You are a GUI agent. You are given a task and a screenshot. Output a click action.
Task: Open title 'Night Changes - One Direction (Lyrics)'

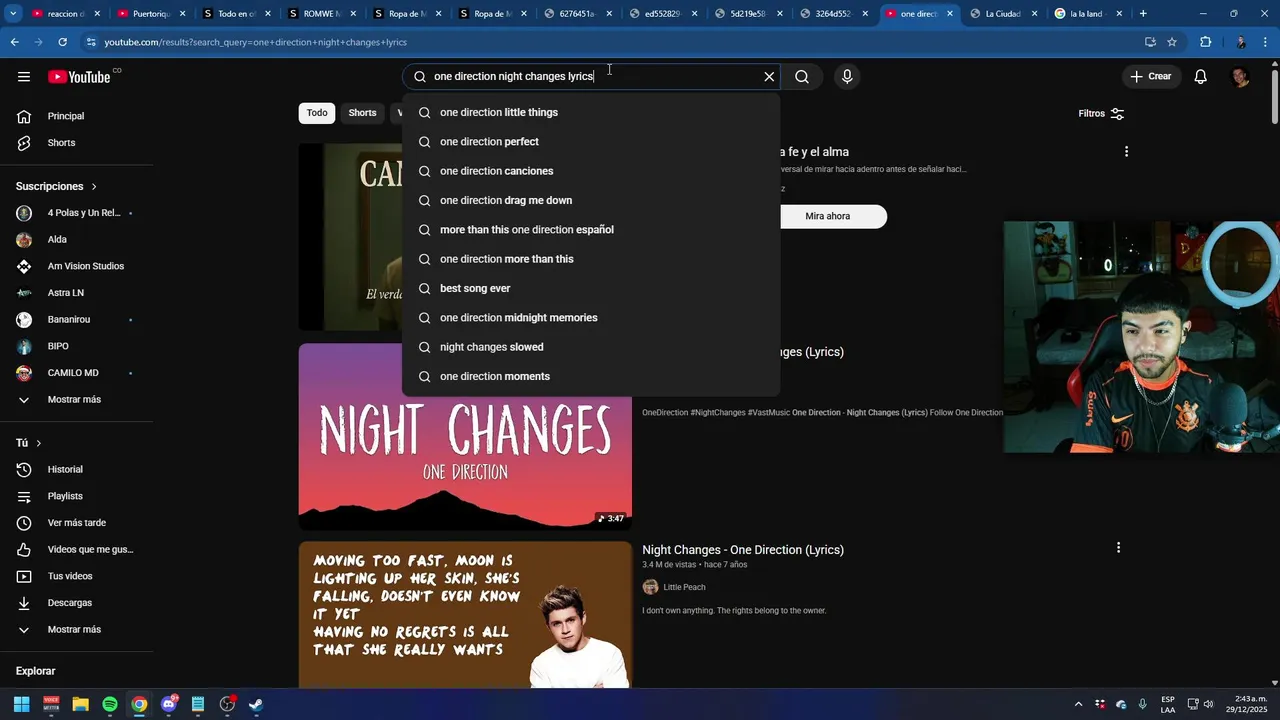tap(743, 550)
